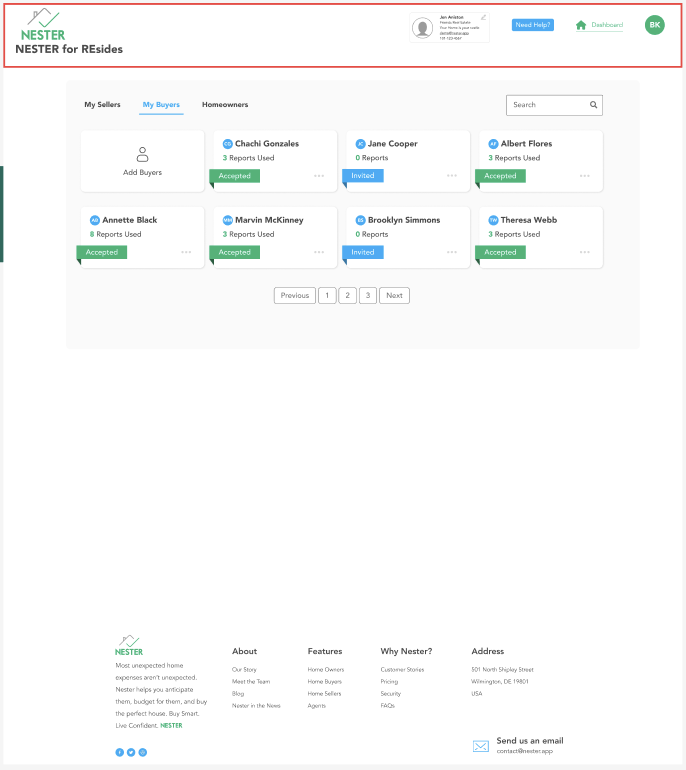Open more options on Brooklyn Simmons card
686x770 pixels.
(452, 252)
